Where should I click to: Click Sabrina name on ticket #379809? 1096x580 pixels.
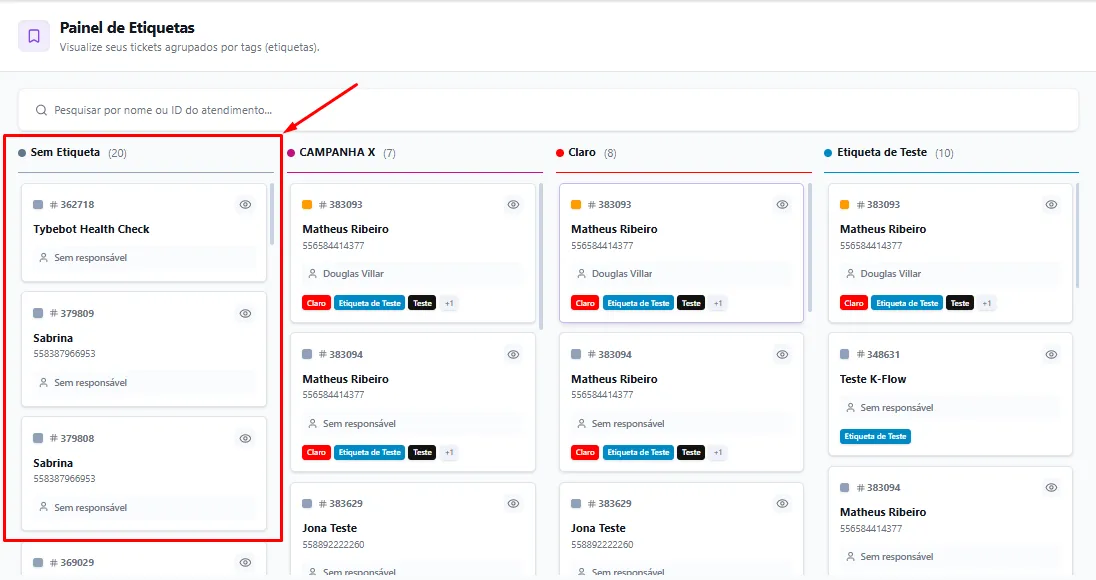(x=53, y=338)
